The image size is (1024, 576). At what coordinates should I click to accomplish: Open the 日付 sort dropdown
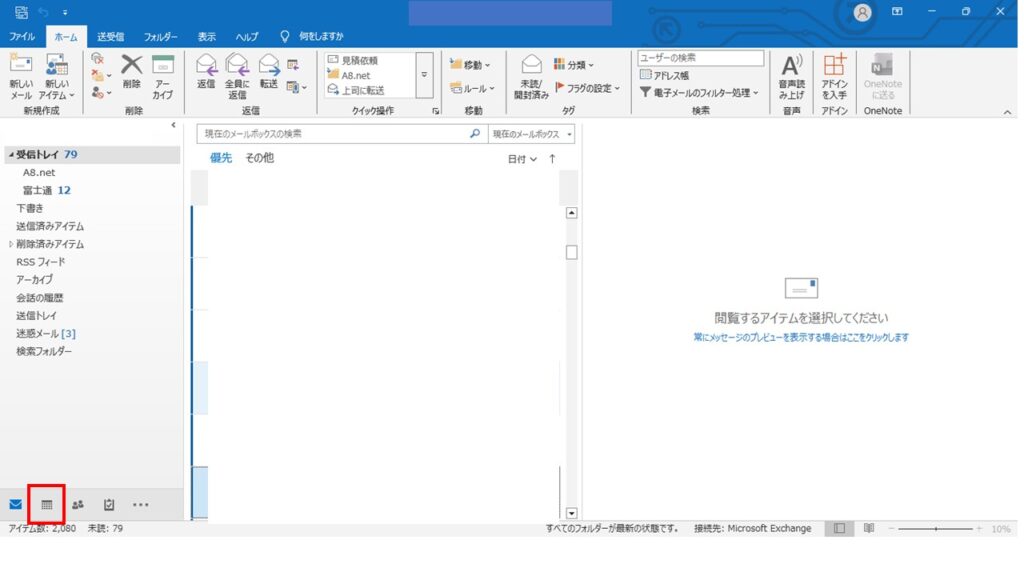pyautogui.click(x=521, y=159)
